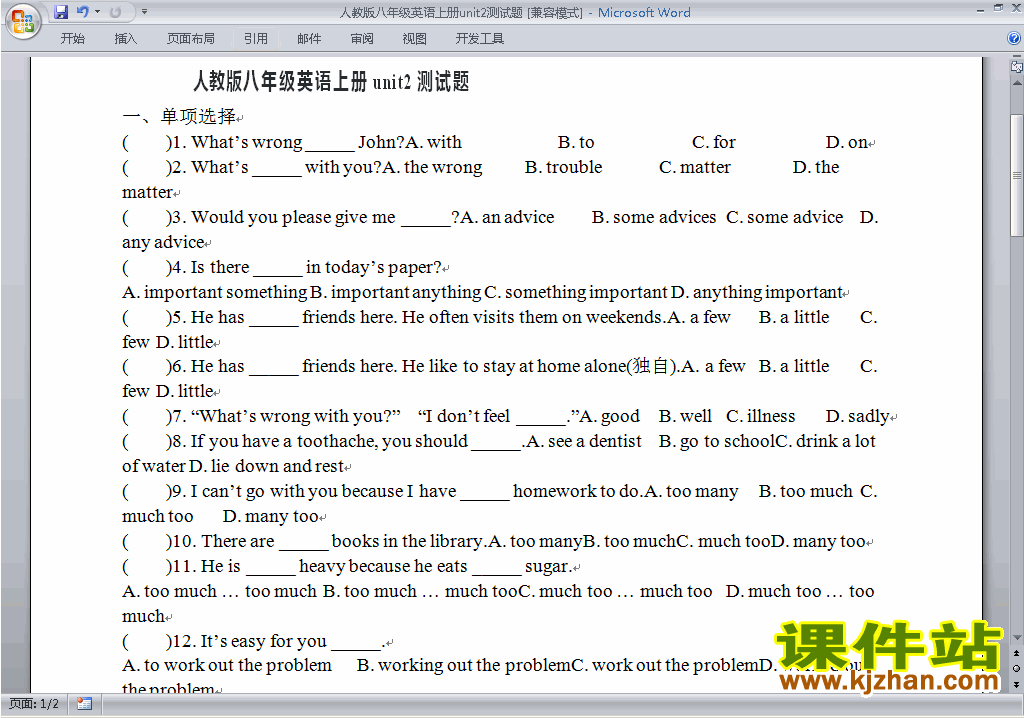Open the round Office Button menu

pyautogui.click(x=23, y=21)
